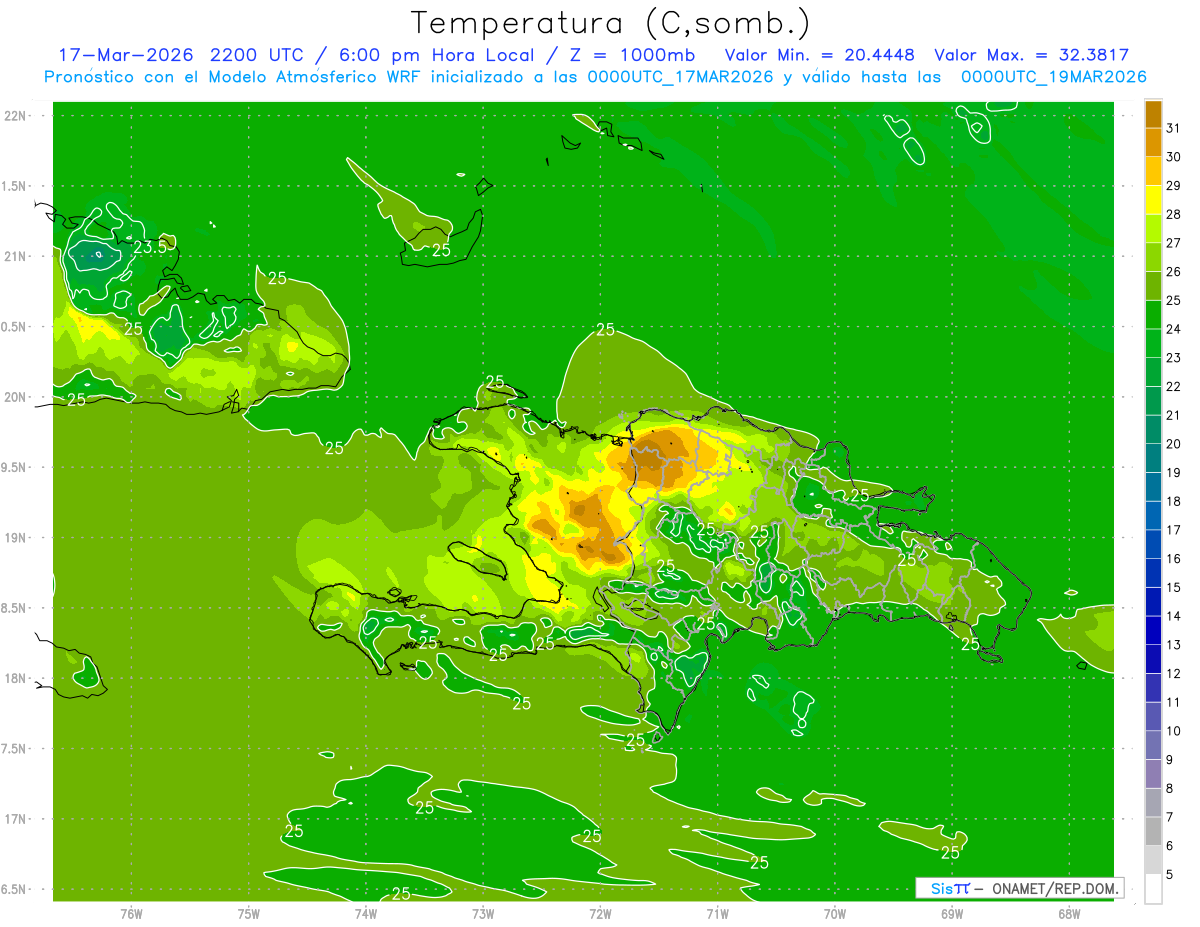Click the legend swatch between 24 and 25
The width and height of the screenshot is (1200, 927).
[1153, 314]
